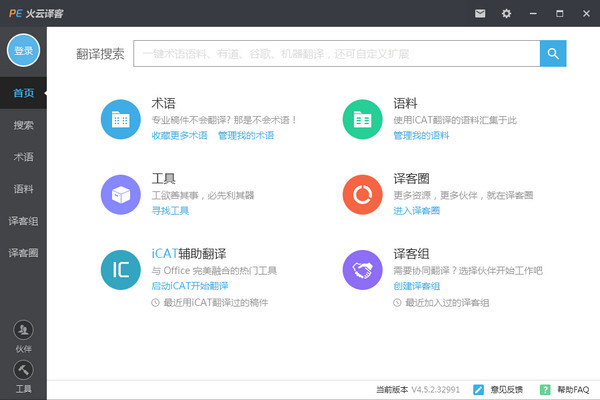Image resolution: width=600 pixels, height=400 pixels.
Task: Click the blue search magnifier button
Action: (553, 53)
